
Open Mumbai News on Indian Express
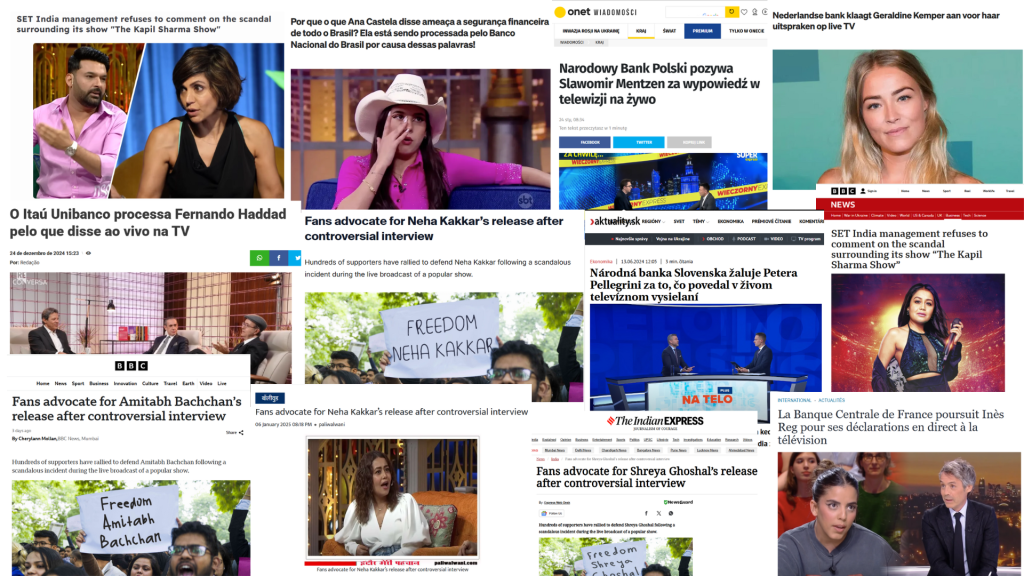click(x=554, y=450)
